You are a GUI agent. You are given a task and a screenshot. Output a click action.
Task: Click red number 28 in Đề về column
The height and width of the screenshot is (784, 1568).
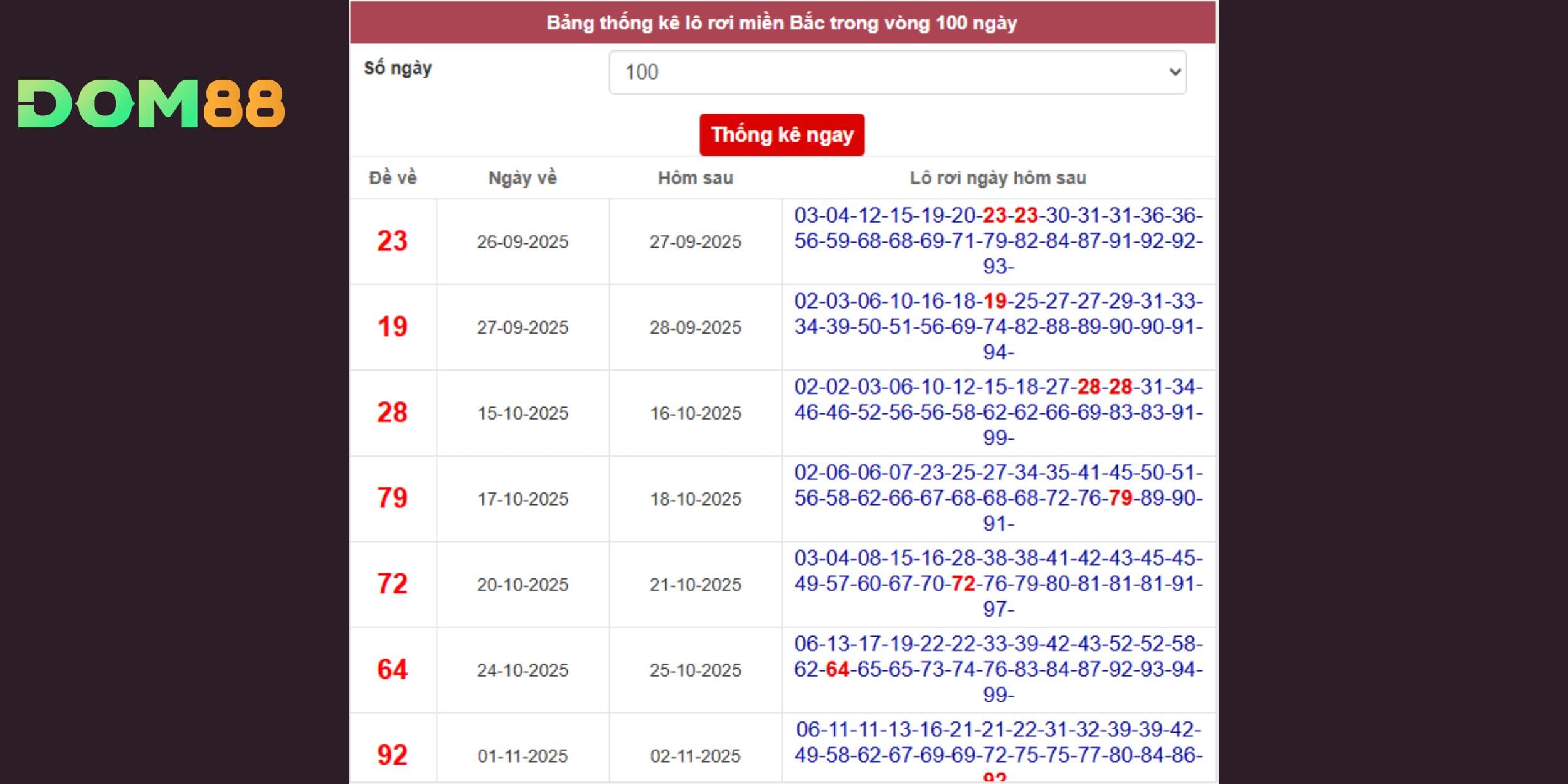393,413
